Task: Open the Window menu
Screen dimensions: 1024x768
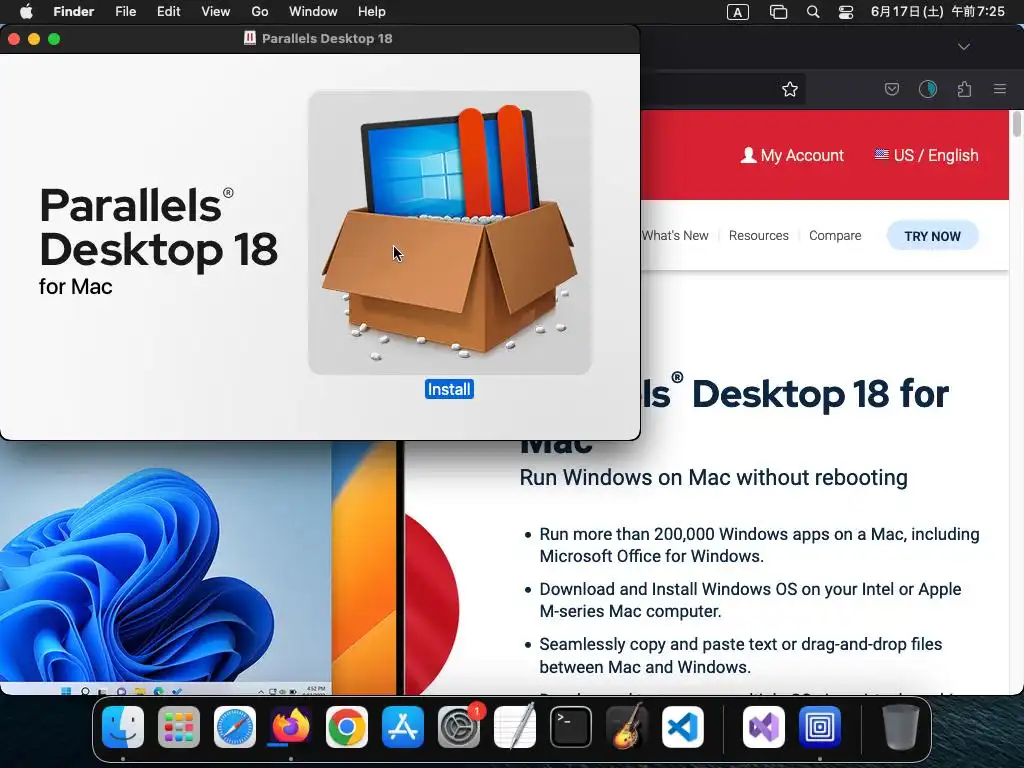Action: coord(313,12)
